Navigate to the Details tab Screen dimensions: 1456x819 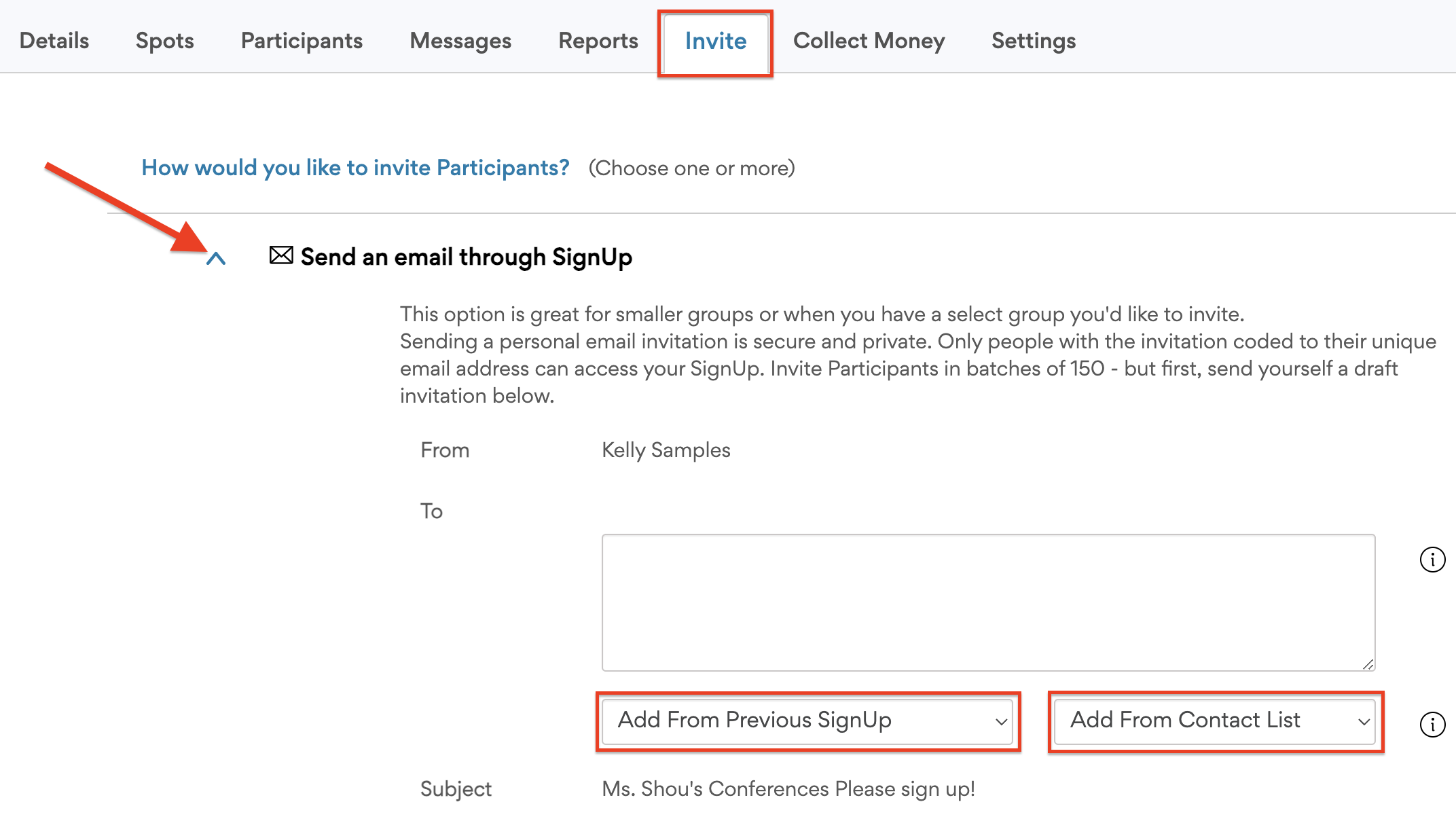pos(53,40)
